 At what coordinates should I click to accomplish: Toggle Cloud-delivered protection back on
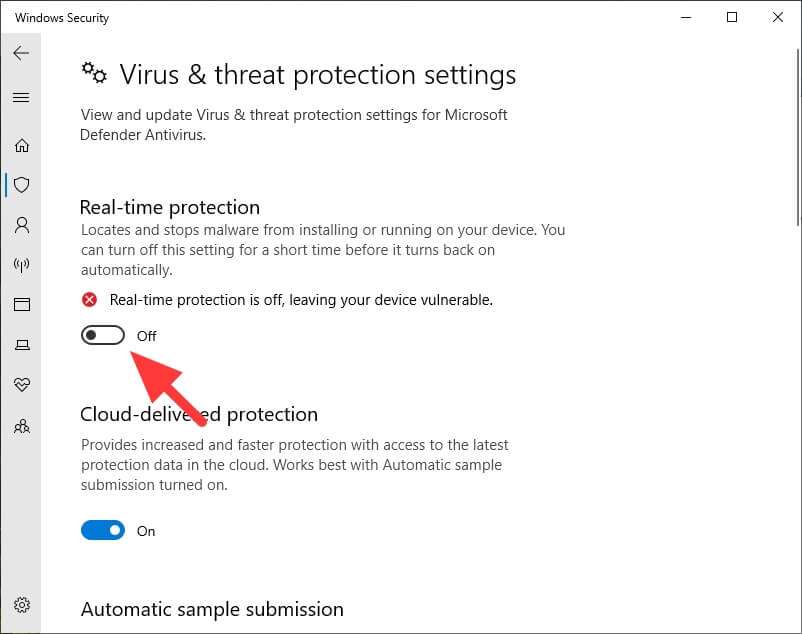coord(102,530)
